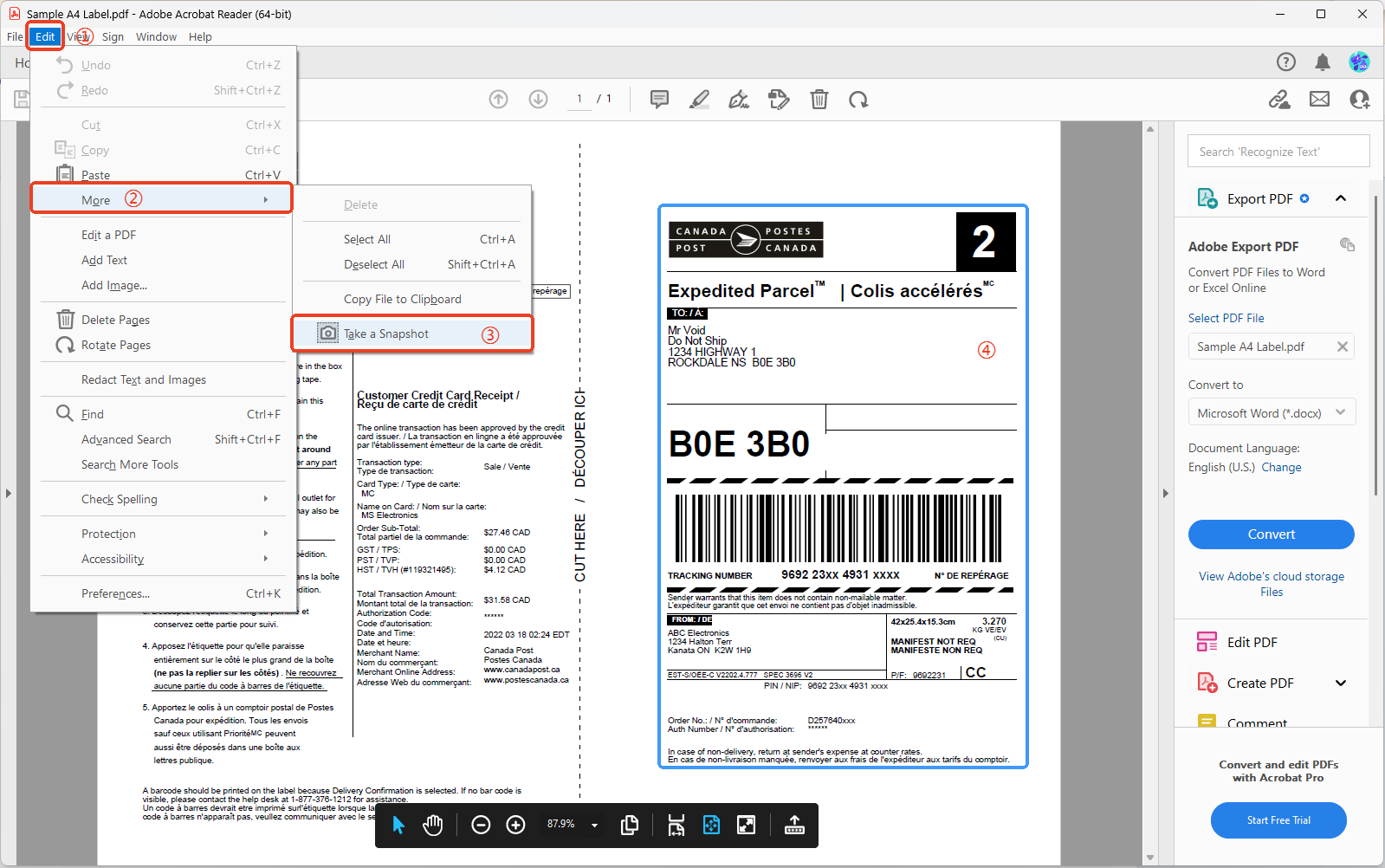Select the arrow selection tool
The height and width of the screenshot is (868, 1385).
coord(398,825)
